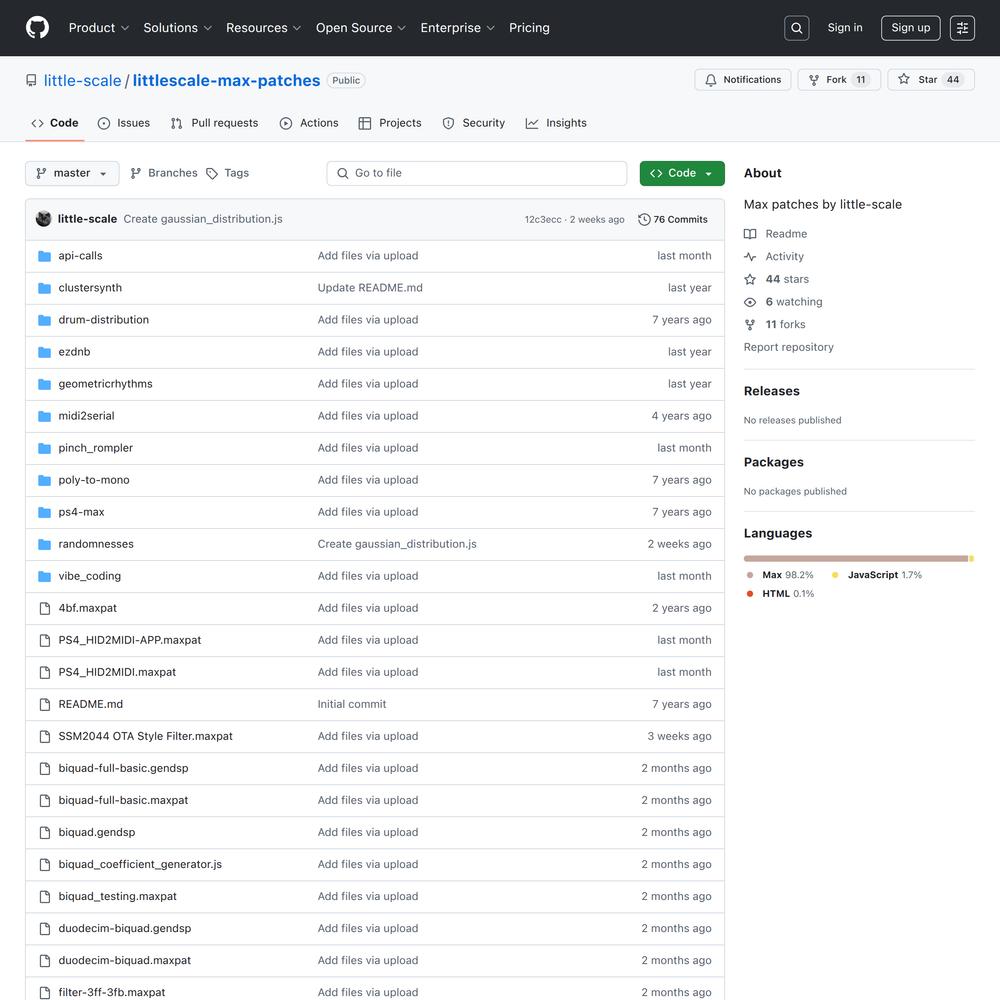
Task: Open the master branch switcher
Action: 72,173
